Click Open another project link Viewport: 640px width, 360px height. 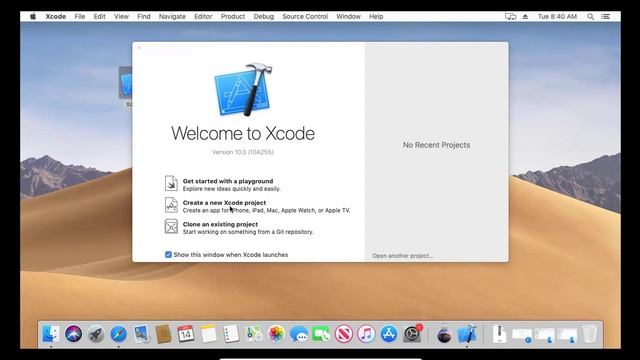click(x=402, y=256)
